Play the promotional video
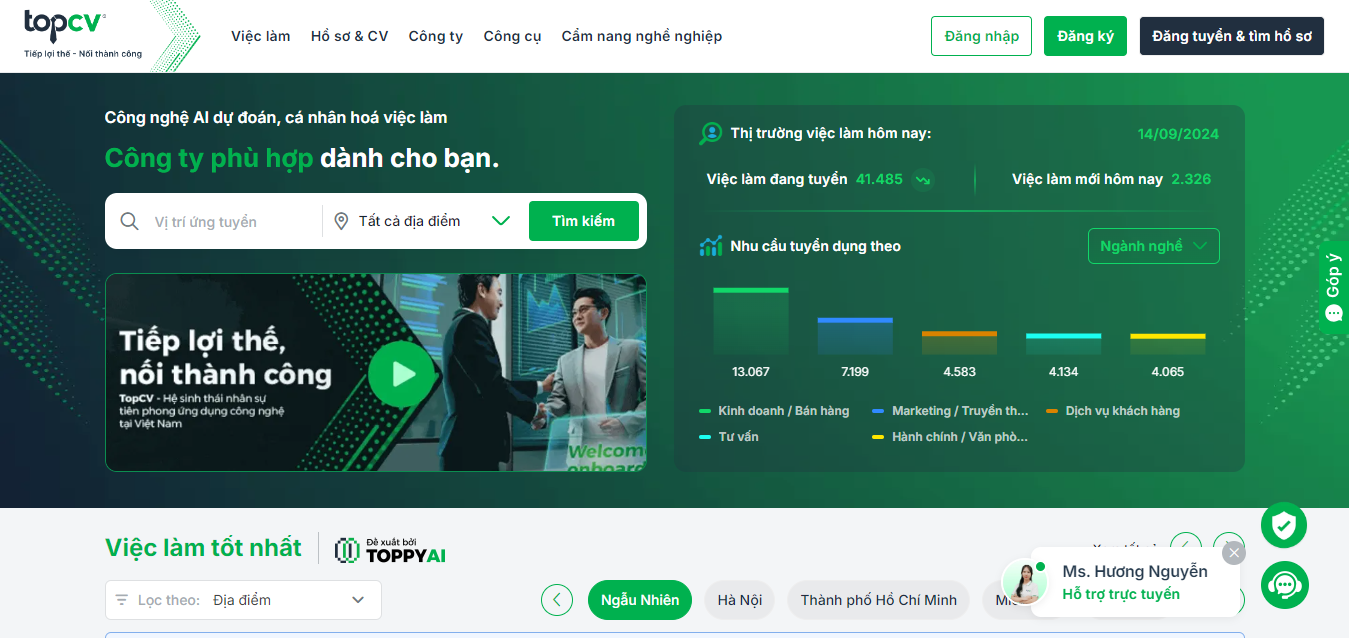This screenshot has height=638, width=1349. 402,374
